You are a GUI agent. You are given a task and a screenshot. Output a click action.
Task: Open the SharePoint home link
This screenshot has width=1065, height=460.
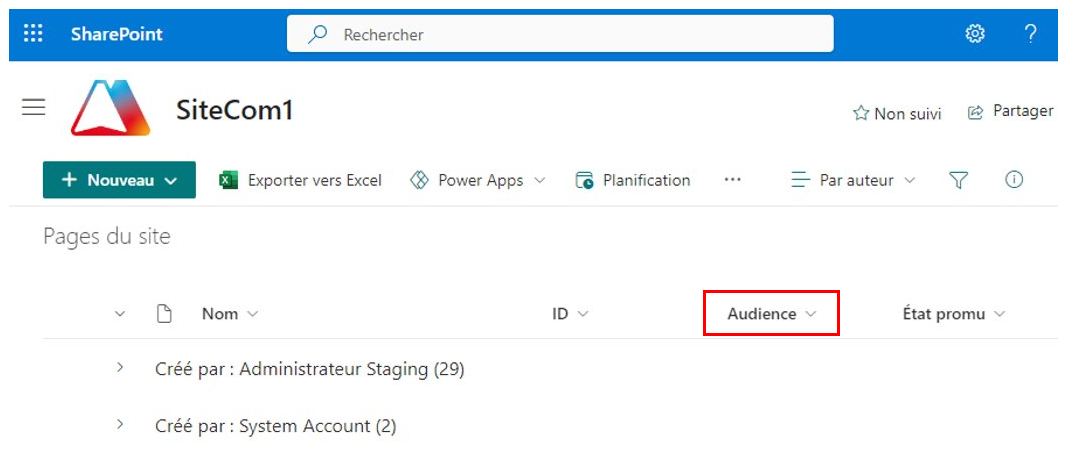pyautogui.click(x=116, y=34)
